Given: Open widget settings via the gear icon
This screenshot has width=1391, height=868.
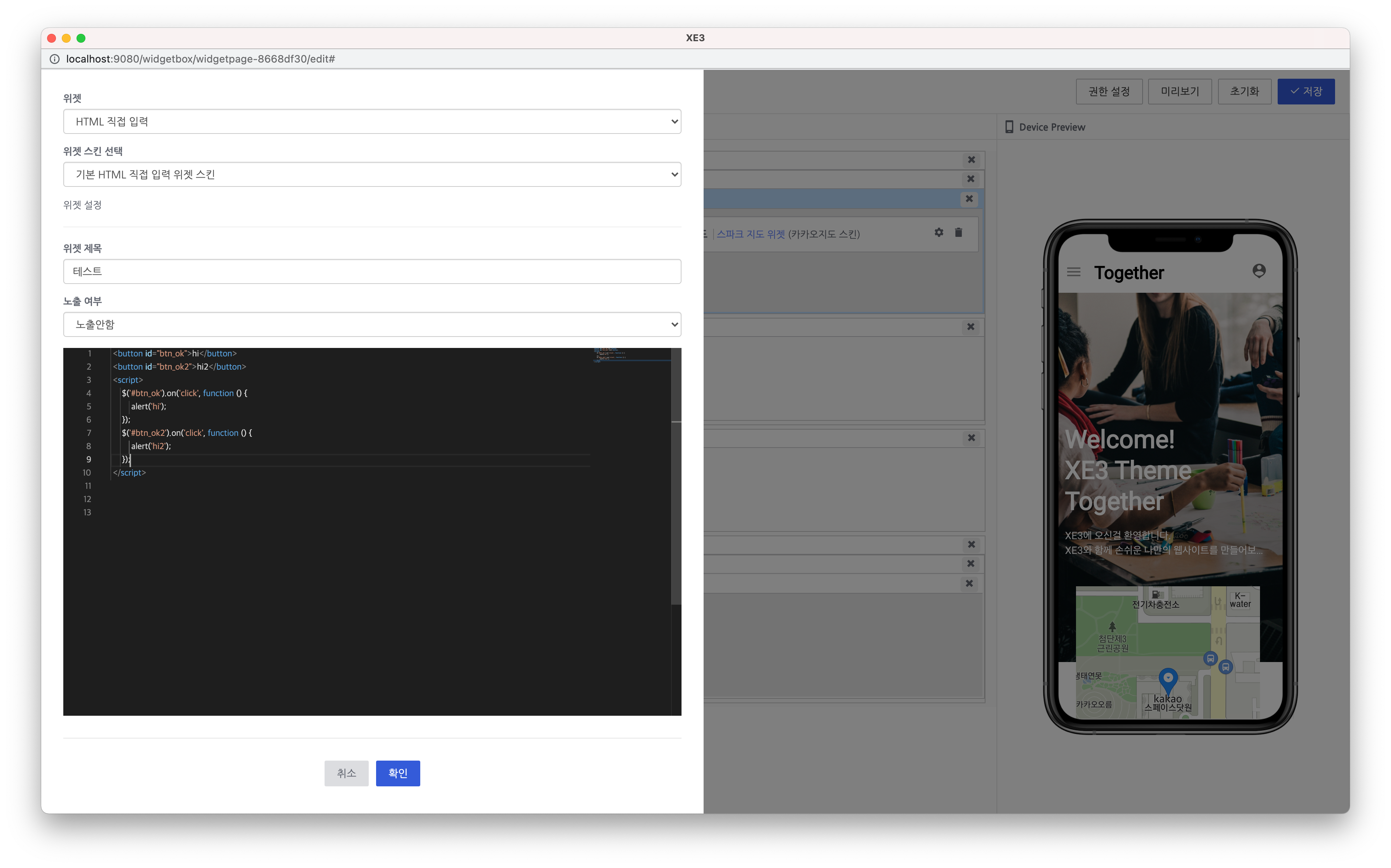Looking at the screenshot, I should point(938,232).
